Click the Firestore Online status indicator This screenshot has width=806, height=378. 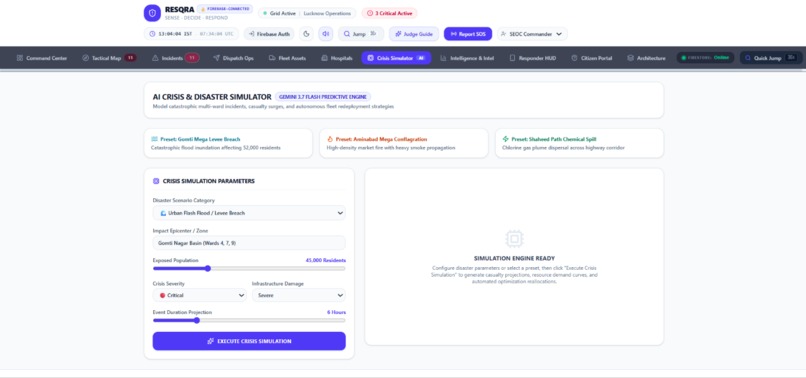[x=705, y=58]
